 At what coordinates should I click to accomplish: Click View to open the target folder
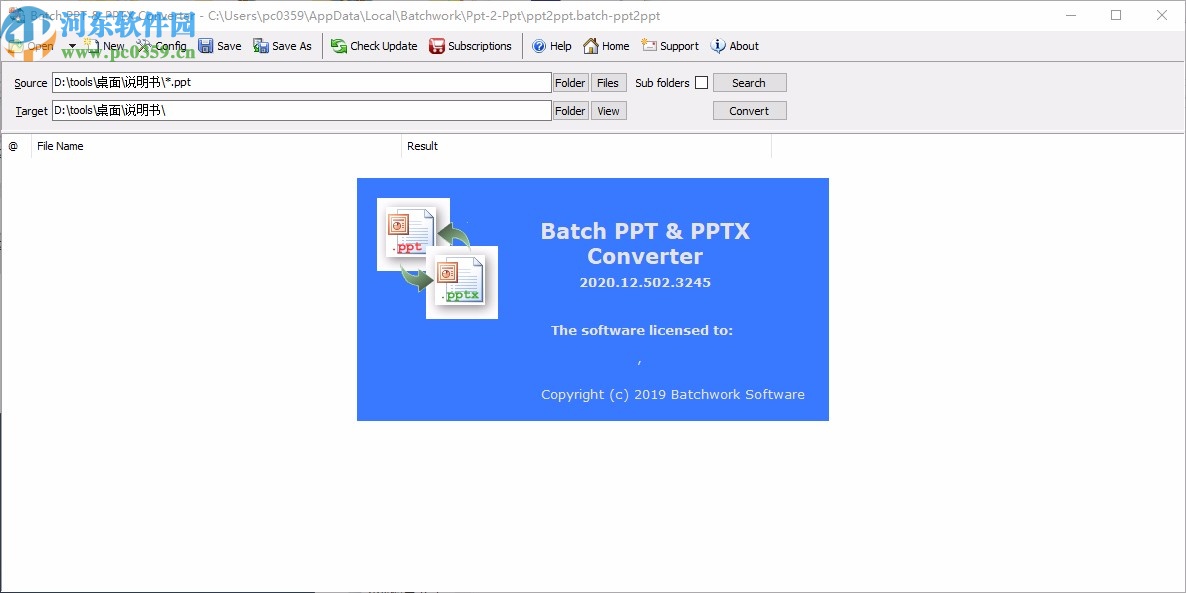point(608,110)
